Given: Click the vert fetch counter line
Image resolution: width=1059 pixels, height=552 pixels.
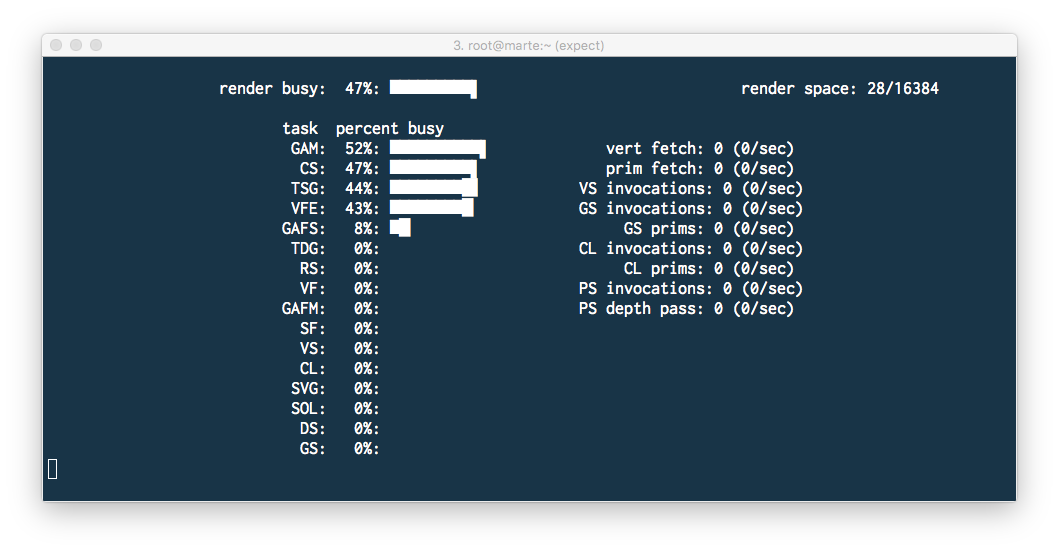Looking at the screenshot, I should [x=700, y=149].
